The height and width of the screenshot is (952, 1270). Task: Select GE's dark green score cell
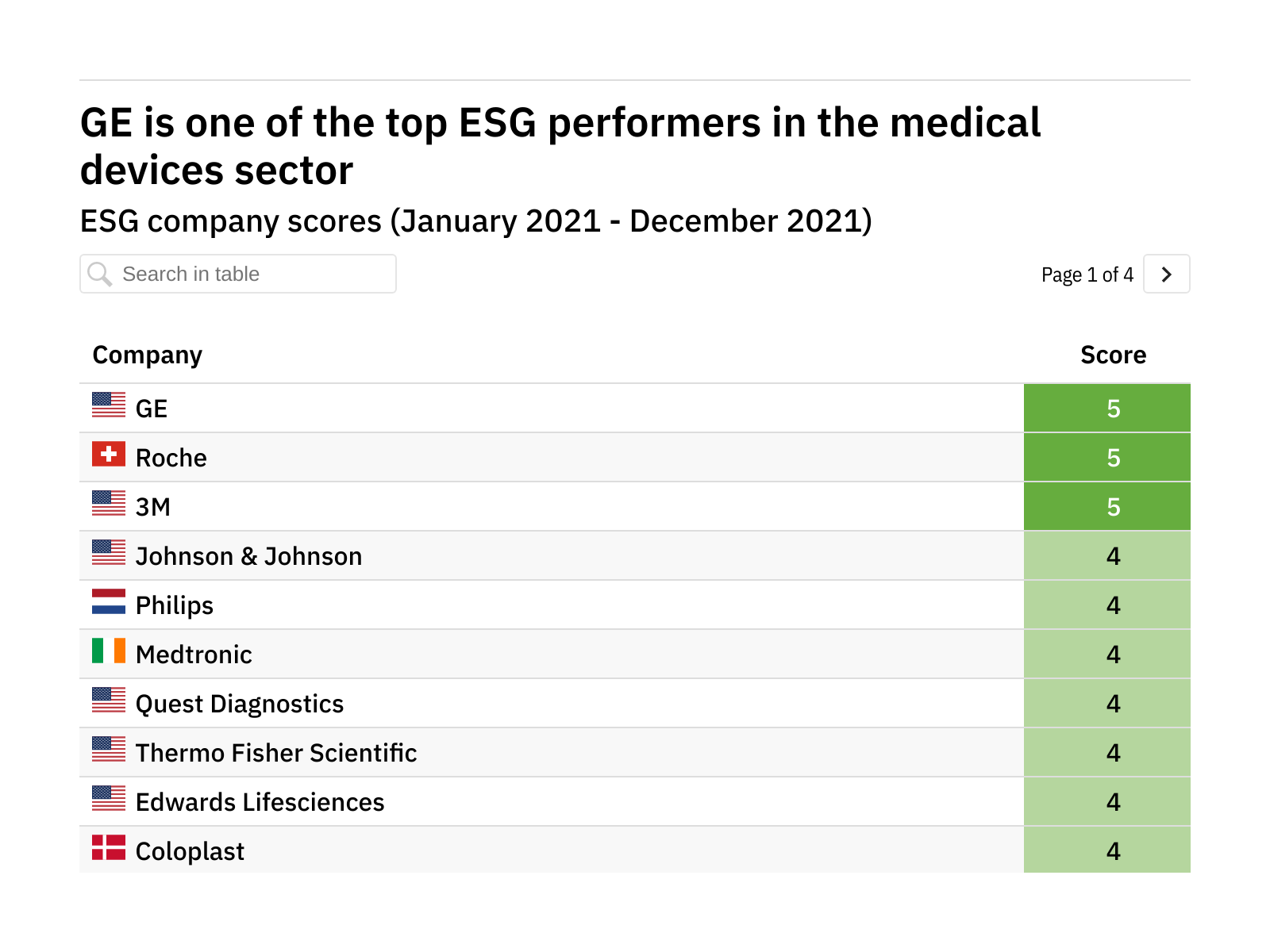point(1106,409)
